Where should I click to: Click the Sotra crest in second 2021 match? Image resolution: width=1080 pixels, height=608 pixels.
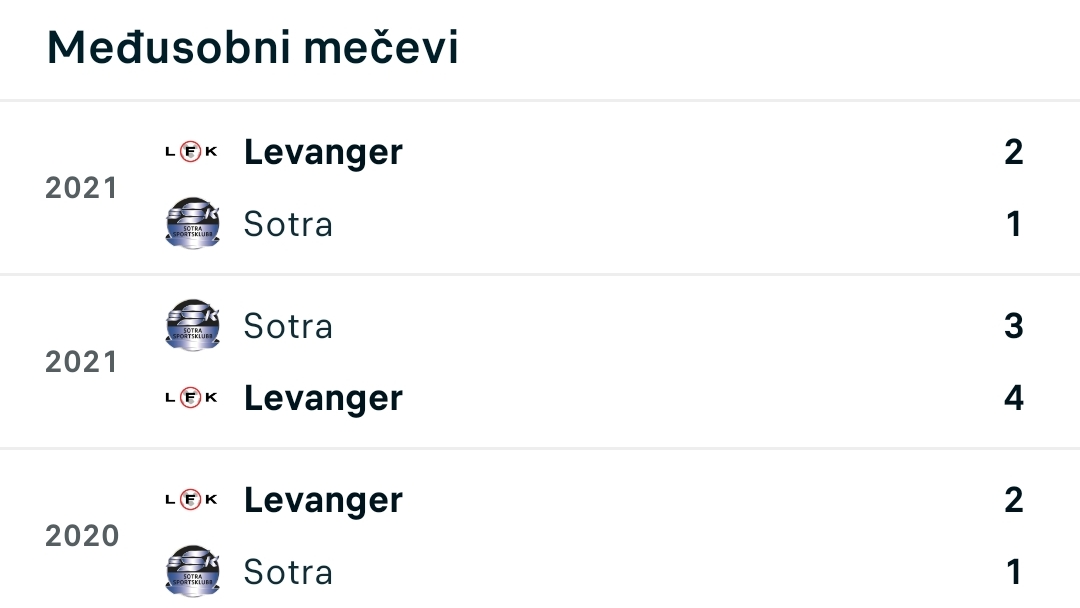(x=193, y=325)
